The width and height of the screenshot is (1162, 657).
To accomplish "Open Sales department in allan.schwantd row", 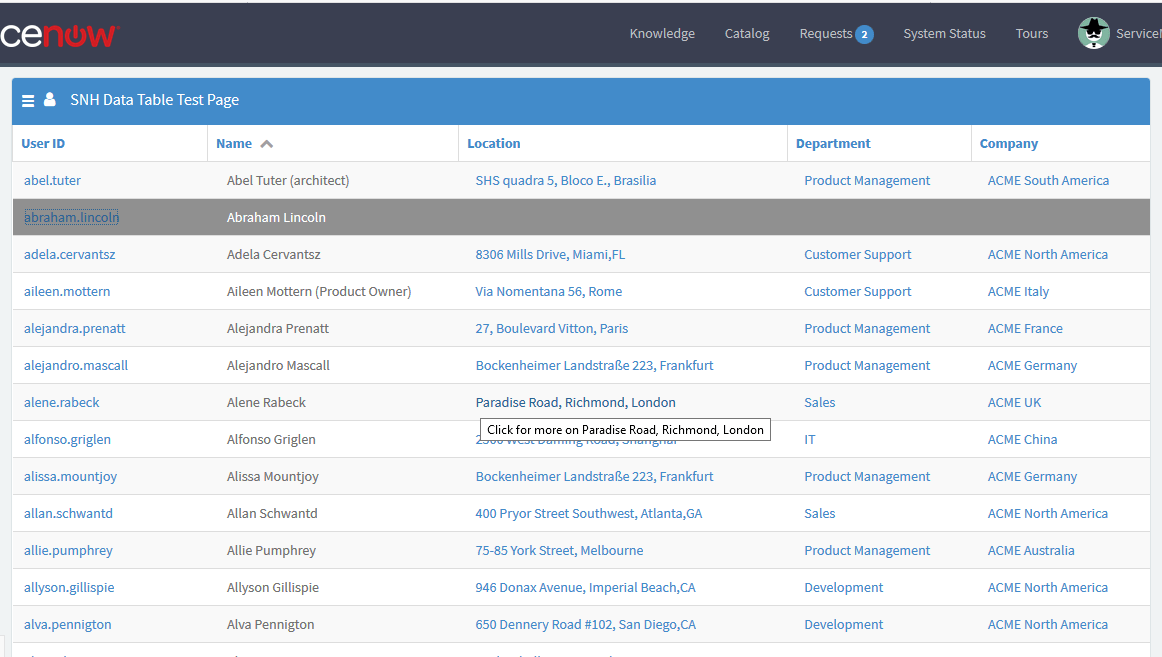I will tap(820, 514).
